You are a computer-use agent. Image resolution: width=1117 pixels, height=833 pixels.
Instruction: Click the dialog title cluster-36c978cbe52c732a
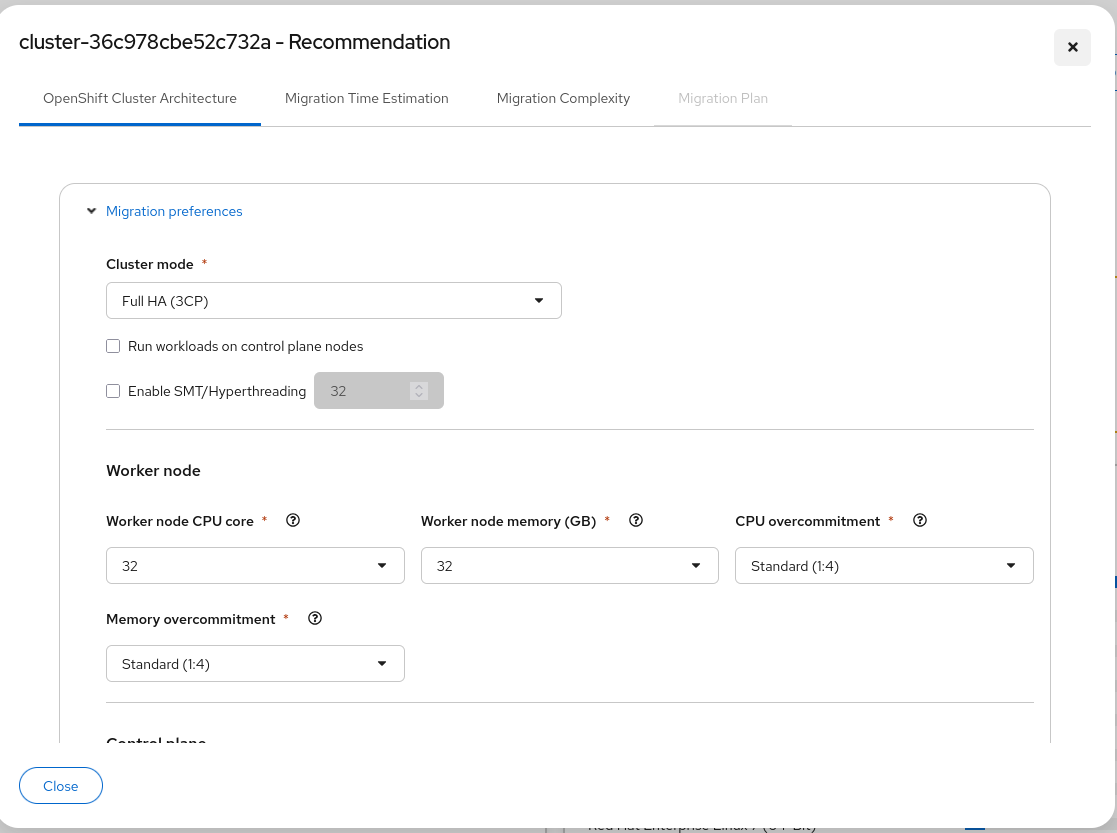point(234,42)
